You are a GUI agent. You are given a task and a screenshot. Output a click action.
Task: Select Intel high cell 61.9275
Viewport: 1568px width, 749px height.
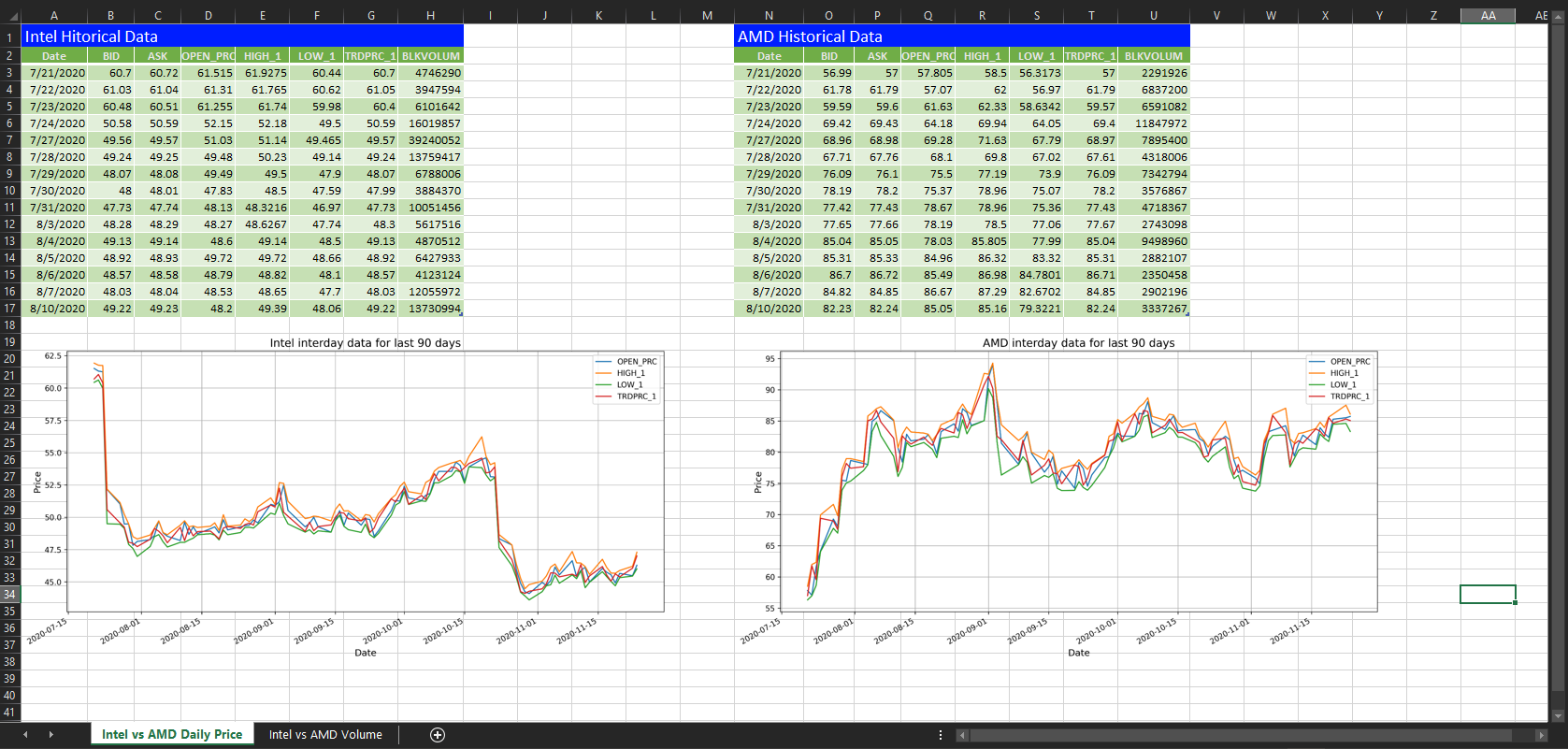263,73
